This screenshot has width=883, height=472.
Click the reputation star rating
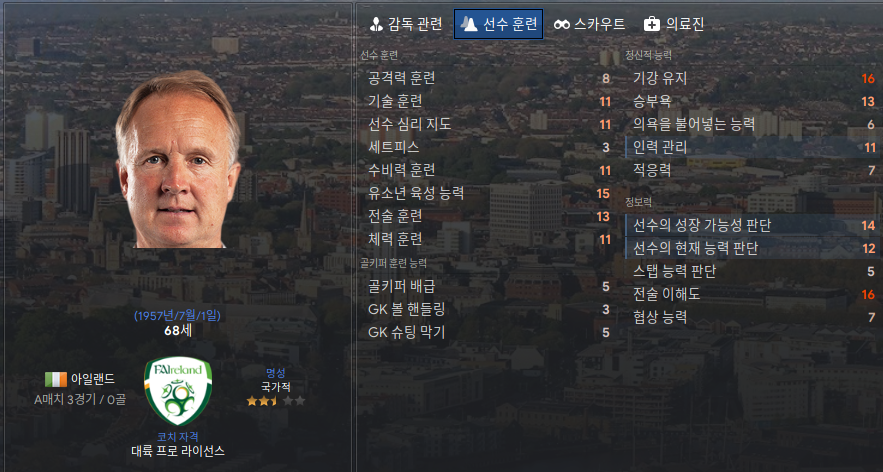[275, 401]
